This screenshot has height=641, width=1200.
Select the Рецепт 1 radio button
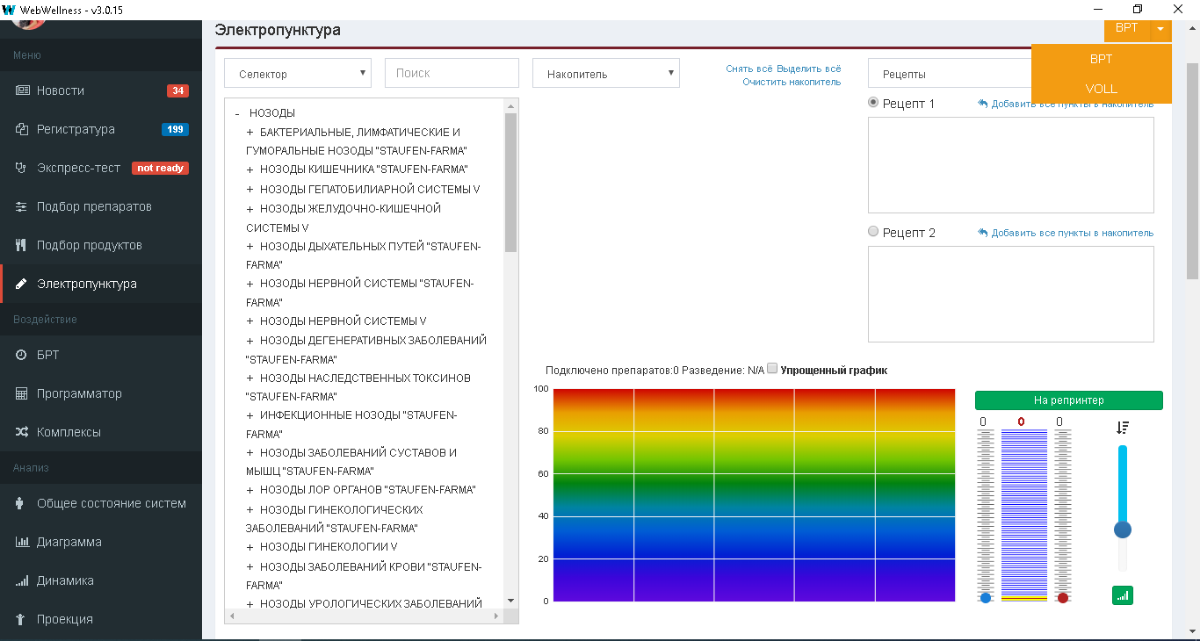(x=874, y=102)
